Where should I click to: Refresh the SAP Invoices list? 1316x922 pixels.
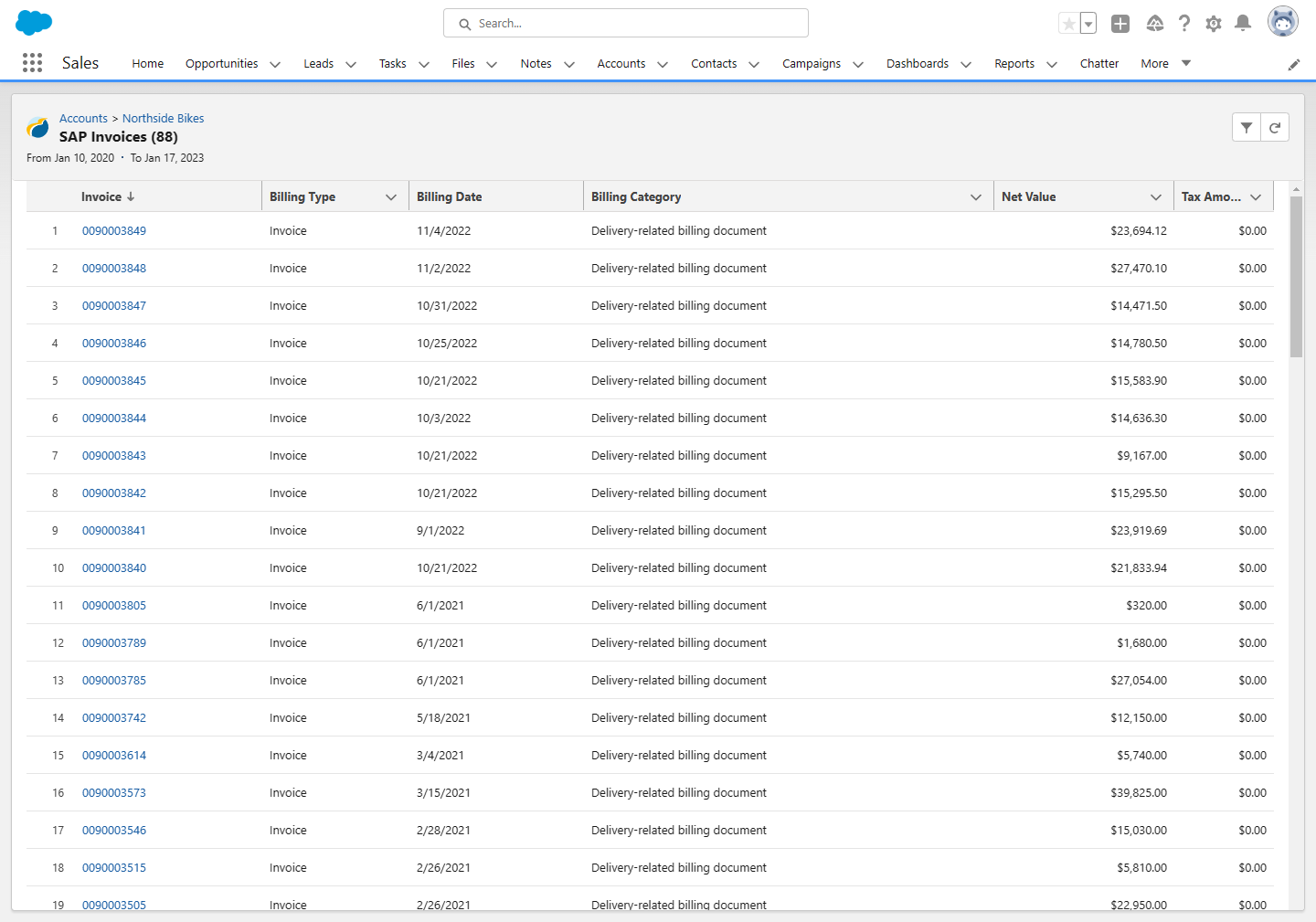tap(1275, 128)
